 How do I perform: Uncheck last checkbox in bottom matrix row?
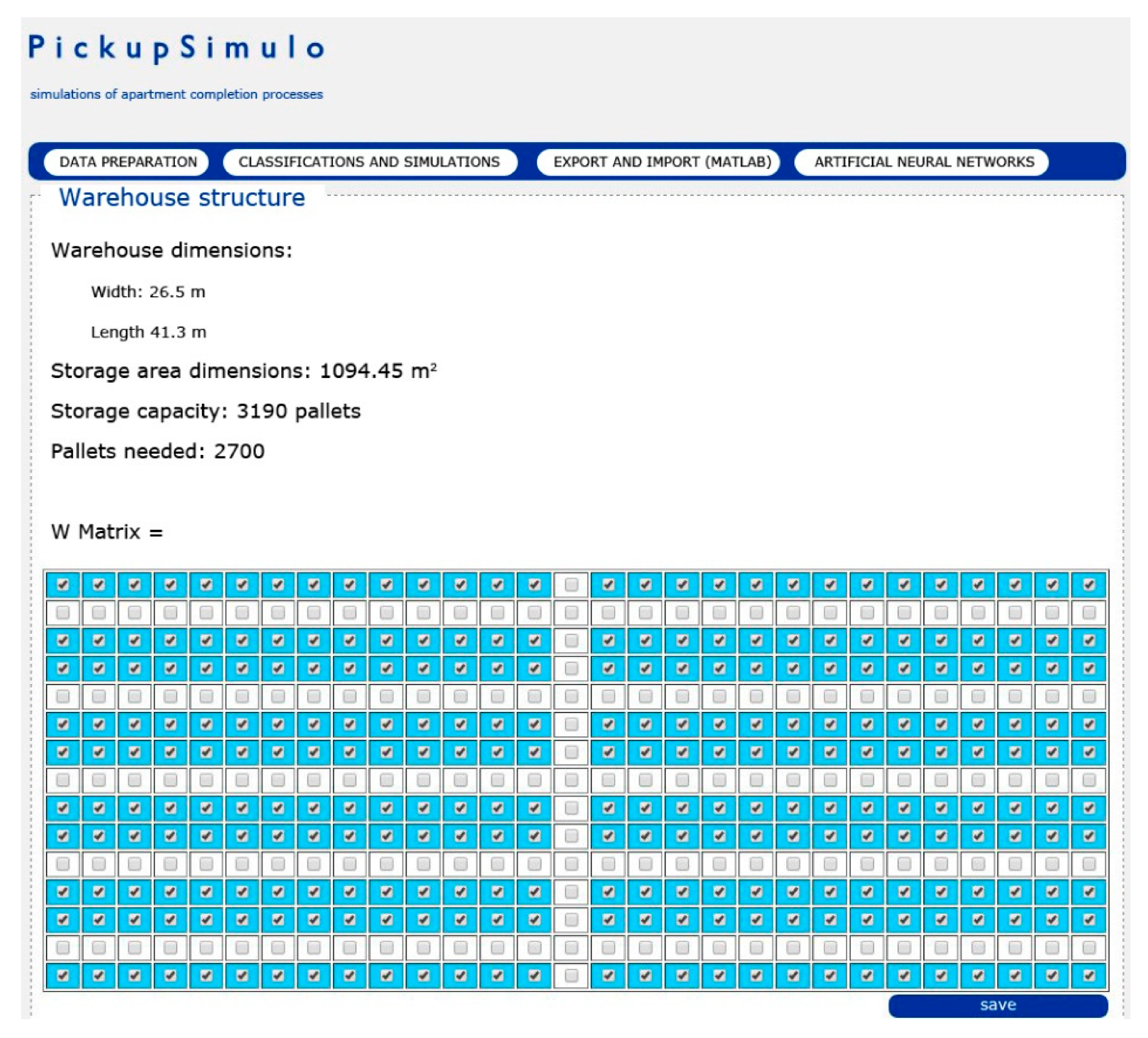click(x=1088, y=975)
